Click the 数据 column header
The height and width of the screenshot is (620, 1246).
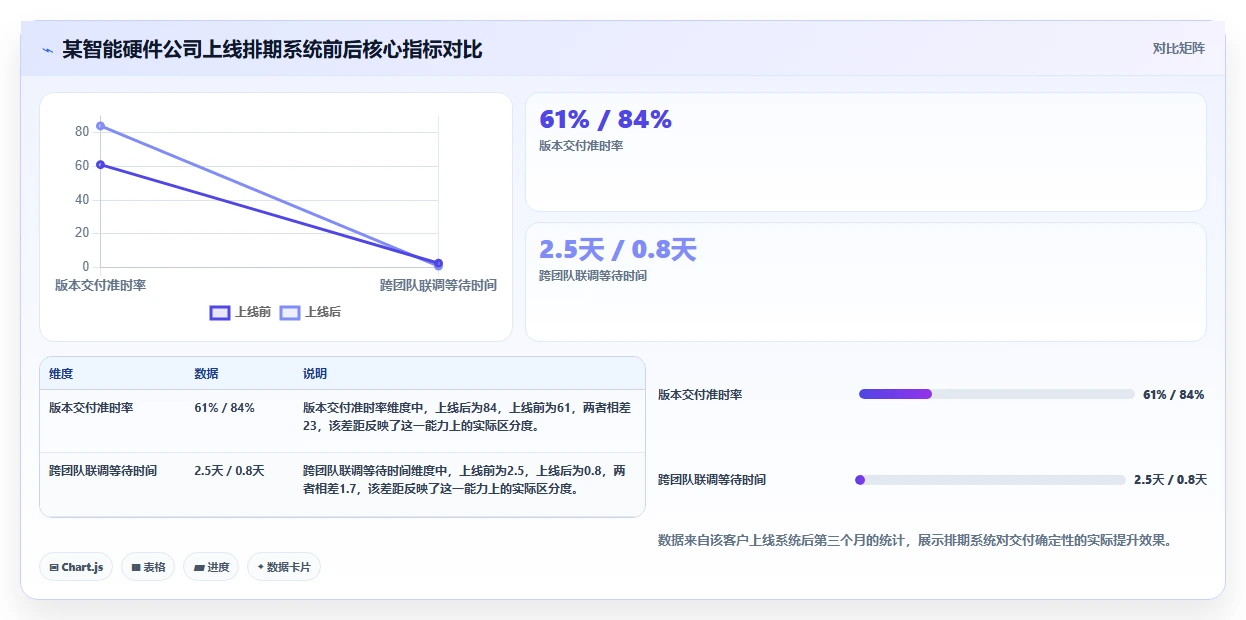206,374
